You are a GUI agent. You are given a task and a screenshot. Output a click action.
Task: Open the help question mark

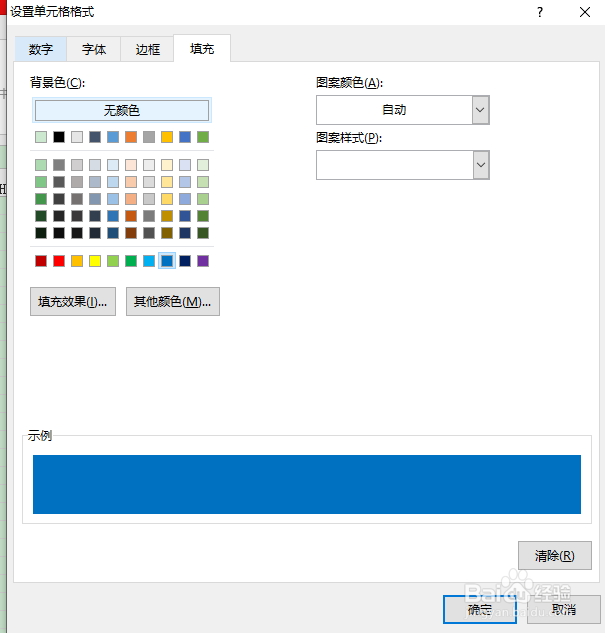point(540,12)
